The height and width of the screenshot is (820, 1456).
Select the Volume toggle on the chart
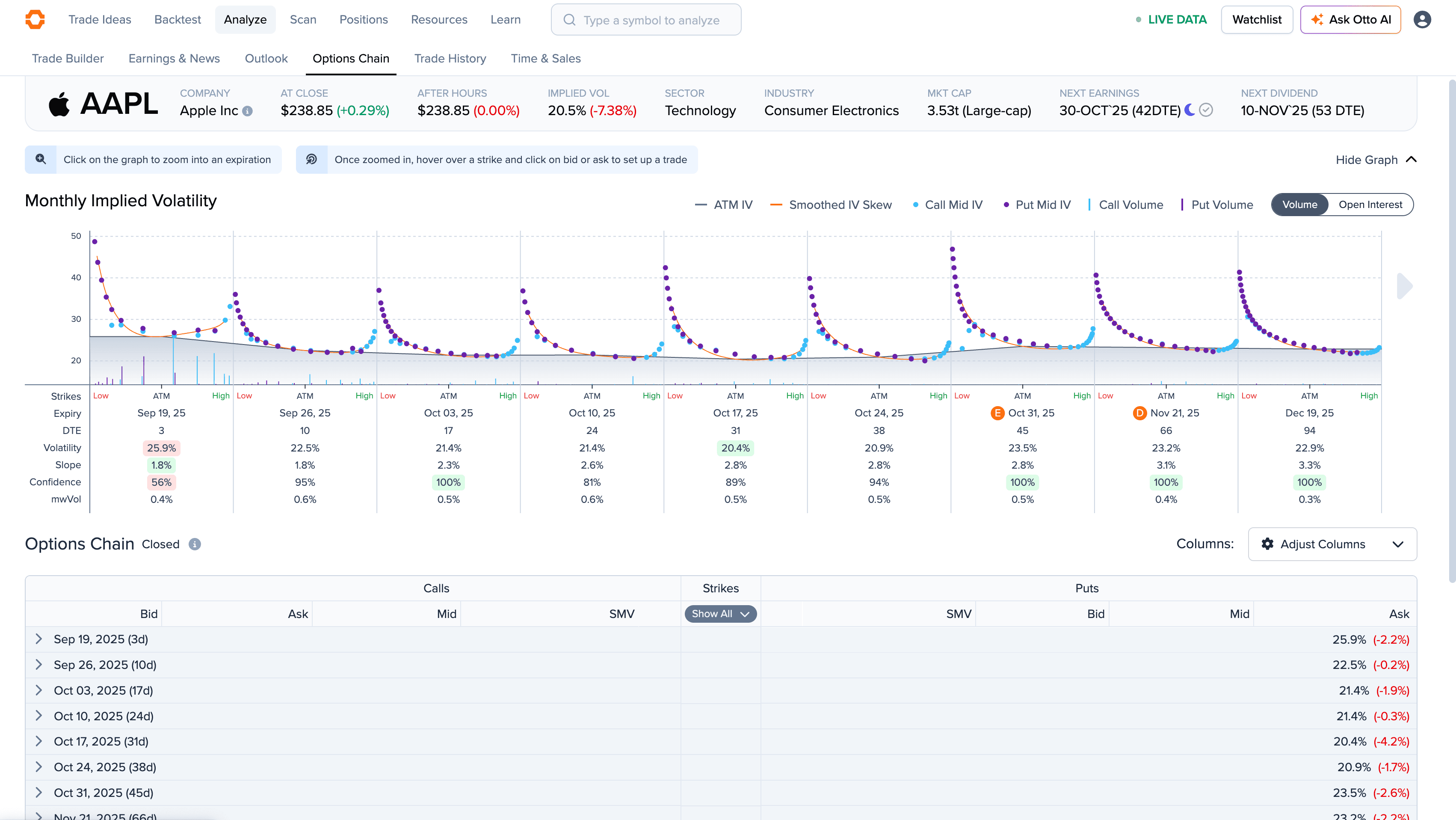click(1300, 204)
